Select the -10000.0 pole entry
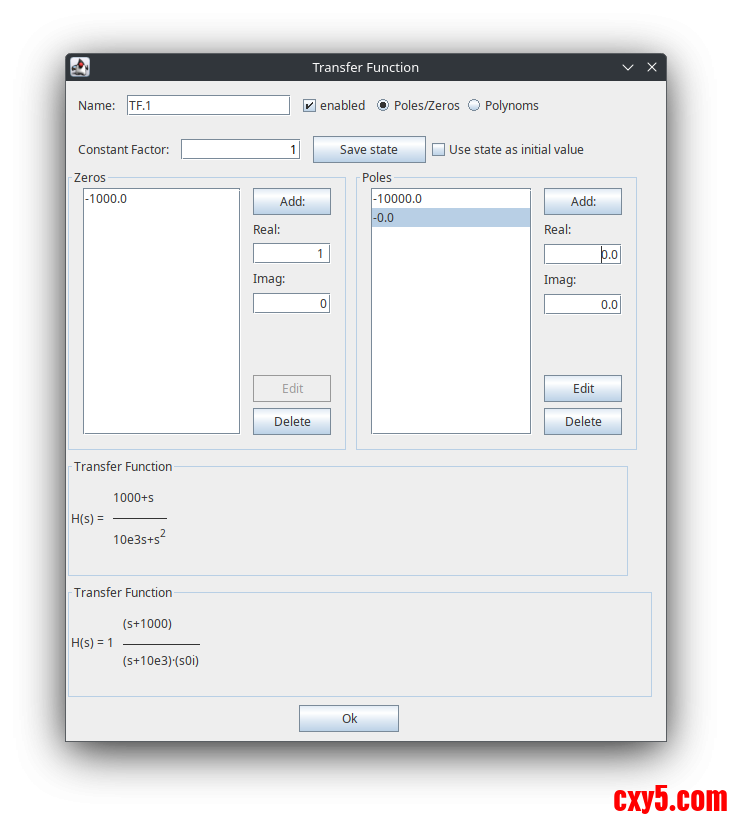The image size is (732, 819). pyautogui.click(x=450, y=199)
